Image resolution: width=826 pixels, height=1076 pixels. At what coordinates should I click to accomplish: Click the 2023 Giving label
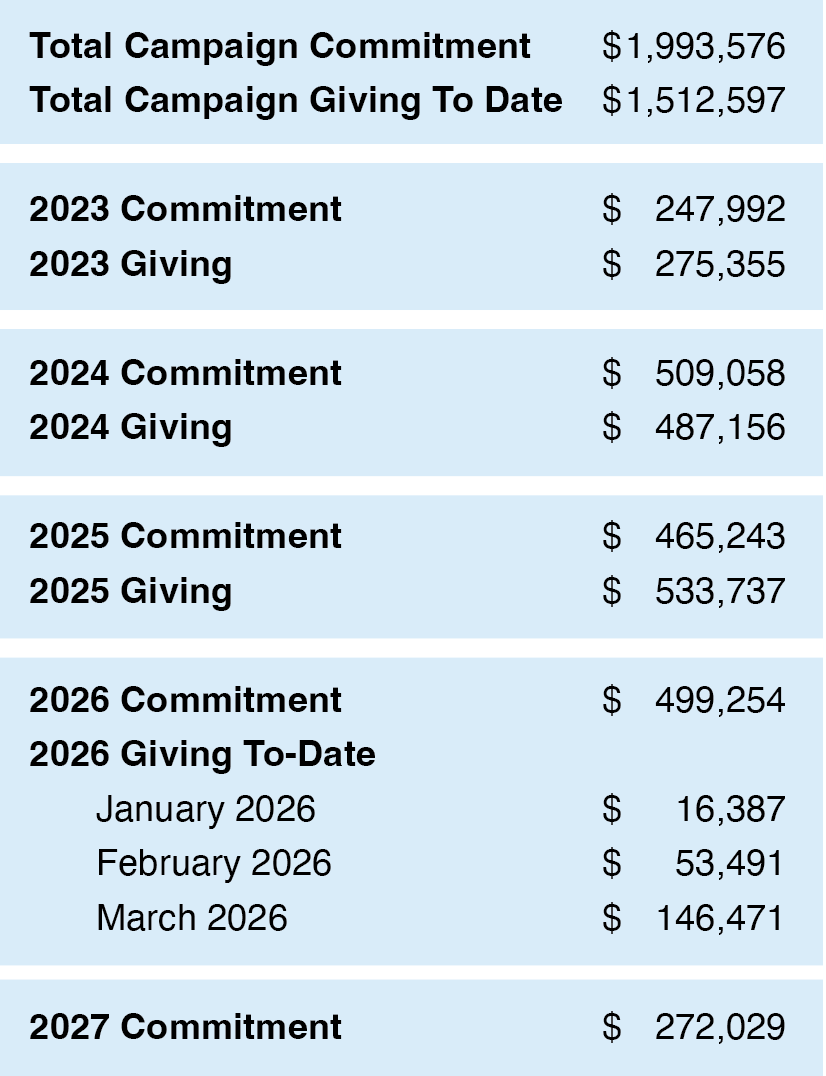pyautogui.click(x=130, y=264)
